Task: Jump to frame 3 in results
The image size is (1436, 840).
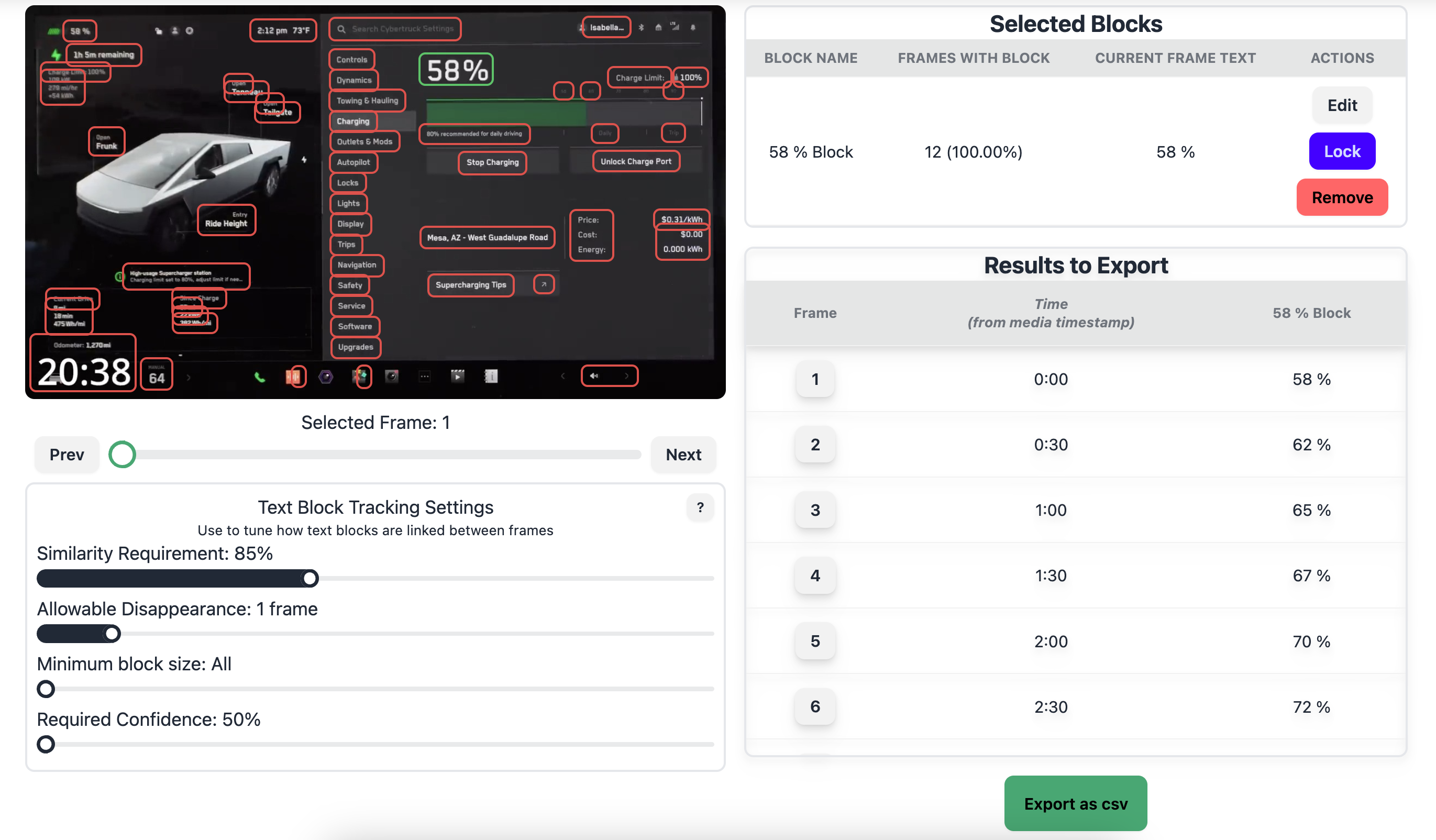Action: click(815, 510)
